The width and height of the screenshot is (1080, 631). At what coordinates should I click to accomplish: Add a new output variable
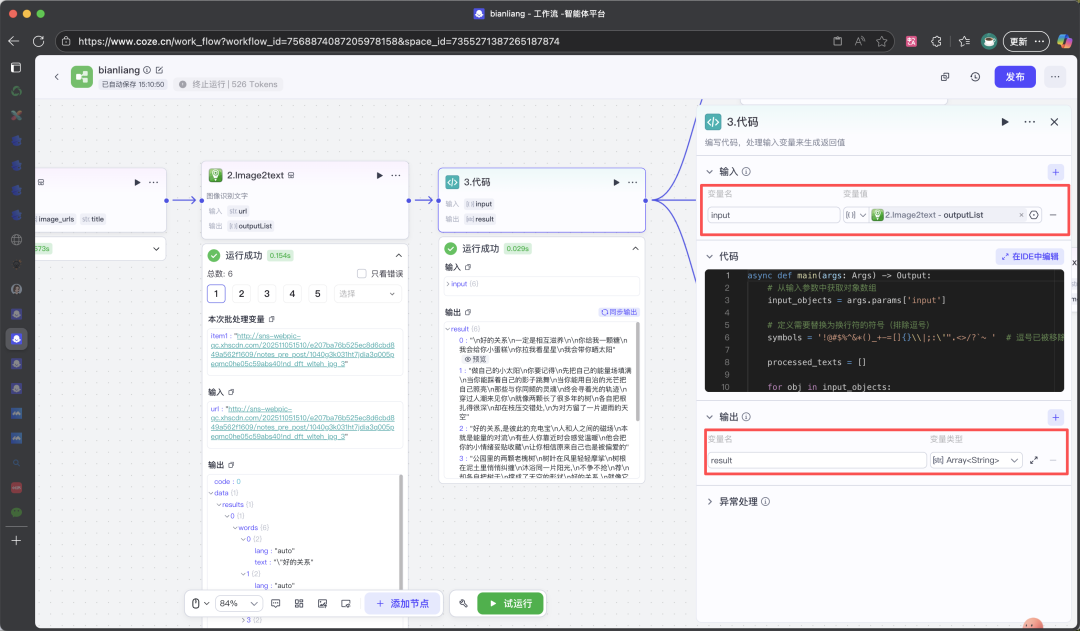(1055, 417)
